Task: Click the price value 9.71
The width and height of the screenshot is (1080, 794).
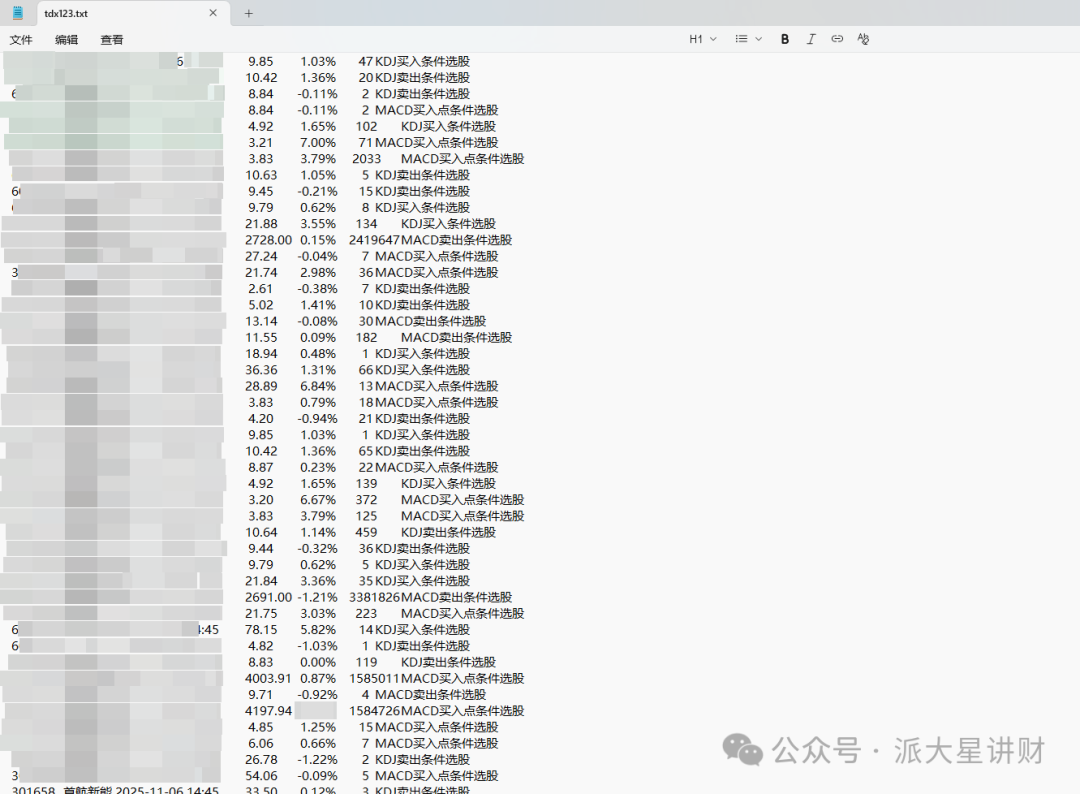Action: pos(260,695)
